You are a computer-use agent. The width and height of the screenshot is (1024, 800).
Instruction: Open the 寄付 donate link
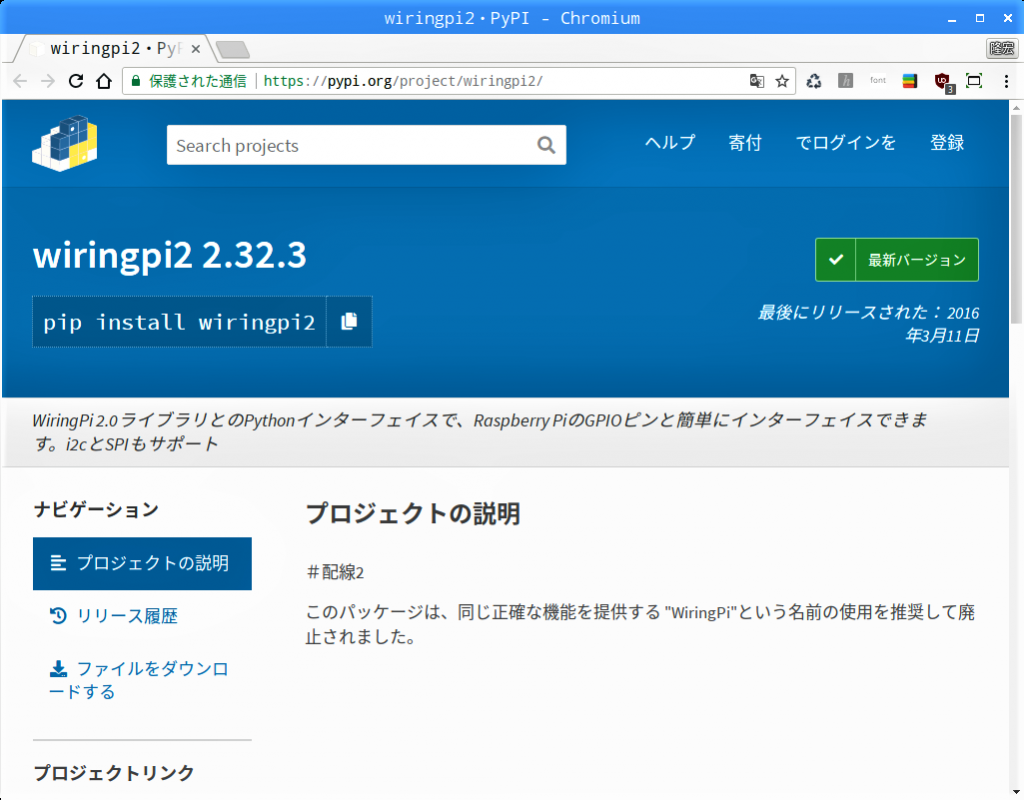tap(745, 142)
